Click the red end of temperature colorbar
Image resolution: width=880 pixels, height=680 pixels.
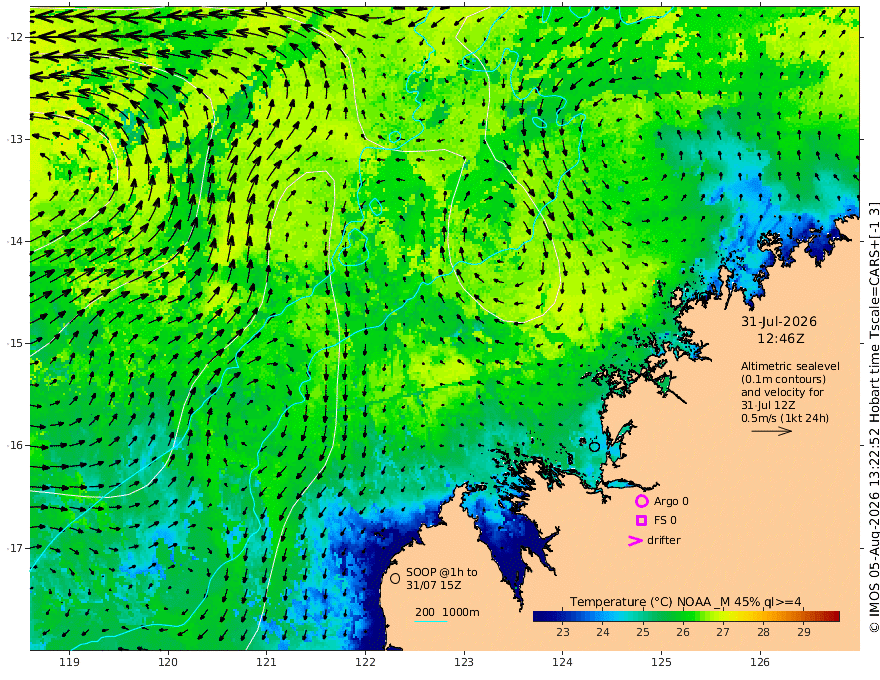[x=835, y=616]
